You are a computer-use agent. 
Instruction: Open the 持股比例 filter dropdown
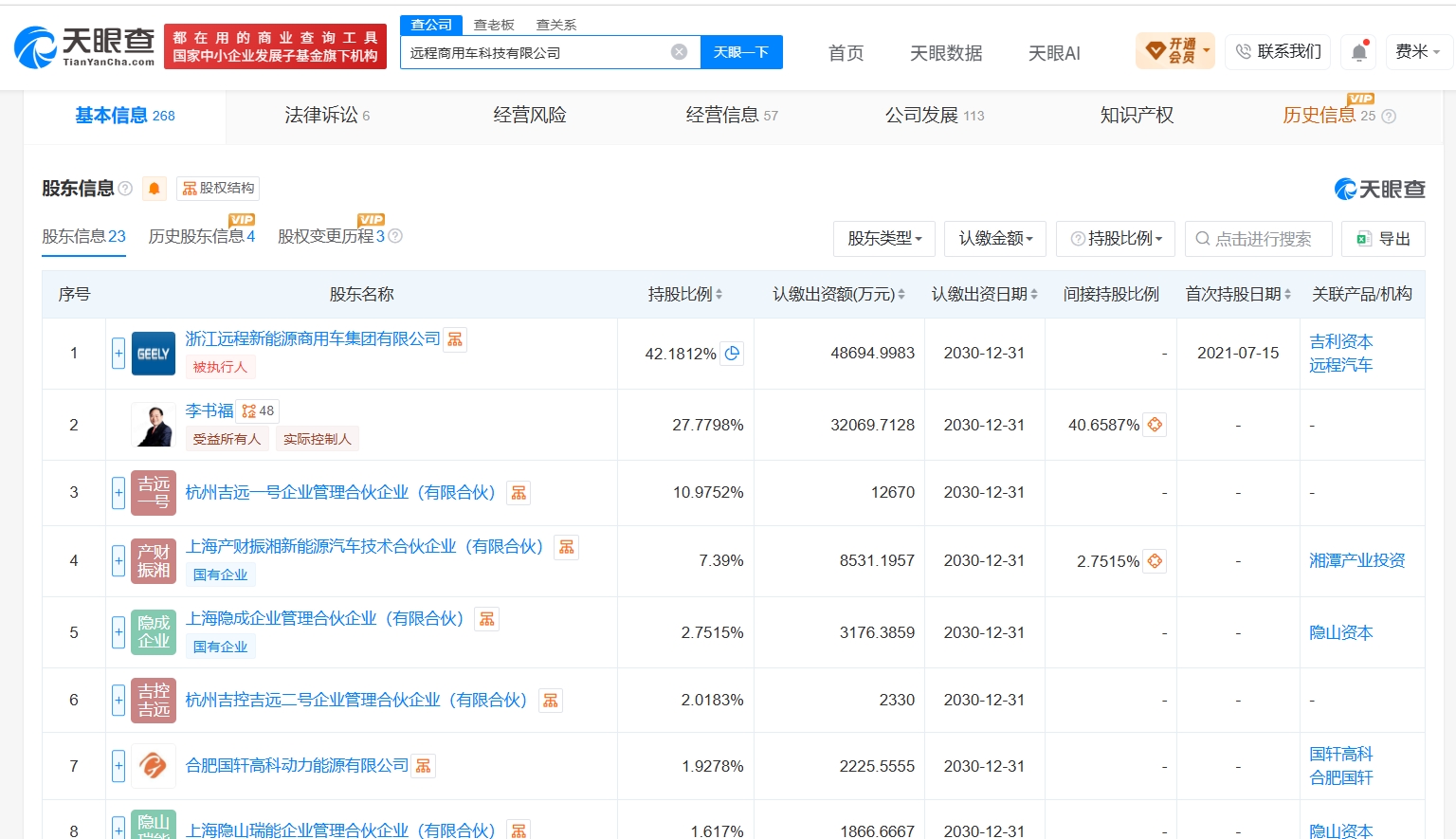[x=1116, y=239]
